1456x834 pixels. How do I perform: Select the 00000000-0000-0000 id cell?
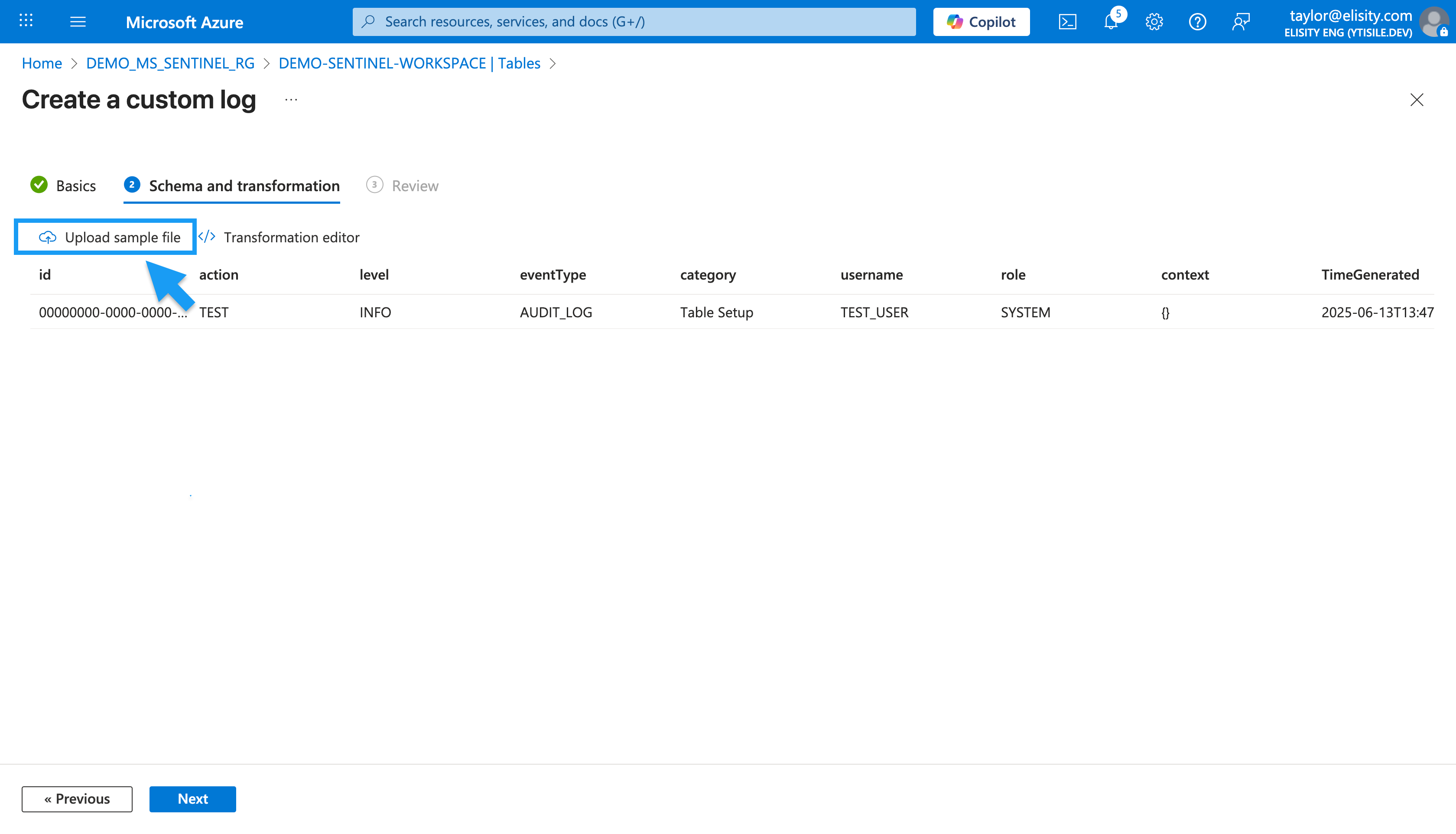point(113,312)
